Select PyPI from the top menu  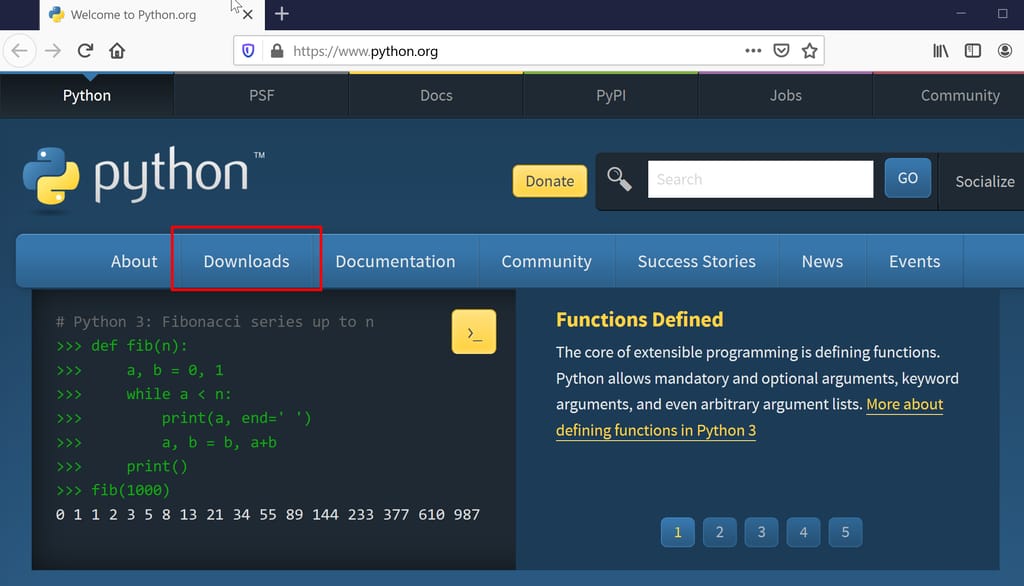coord(610,95)
